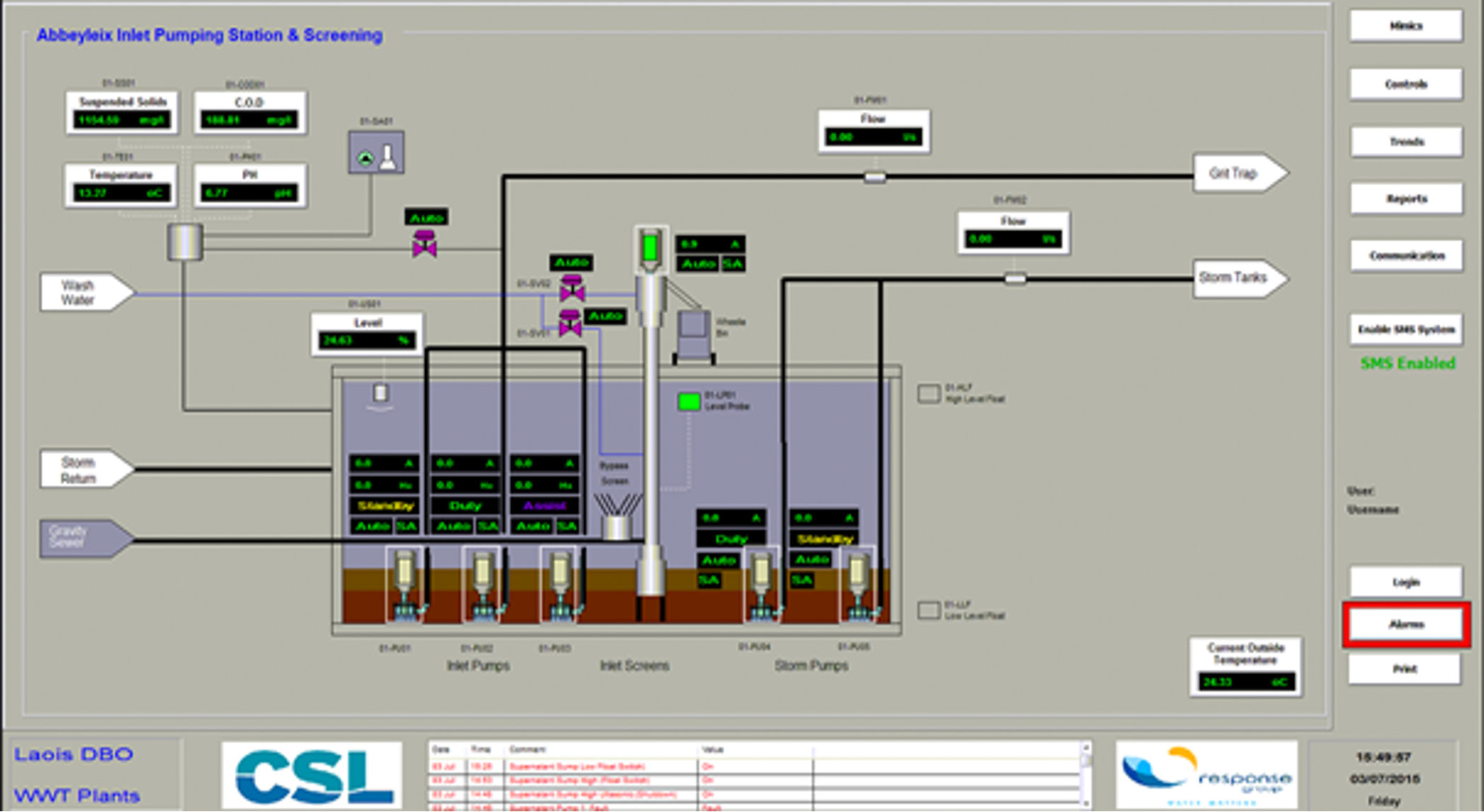This screenshot has width=1484, height=812.
Task: Click the 01-SA01 sampler icon
Action: (x=376, y=152)
